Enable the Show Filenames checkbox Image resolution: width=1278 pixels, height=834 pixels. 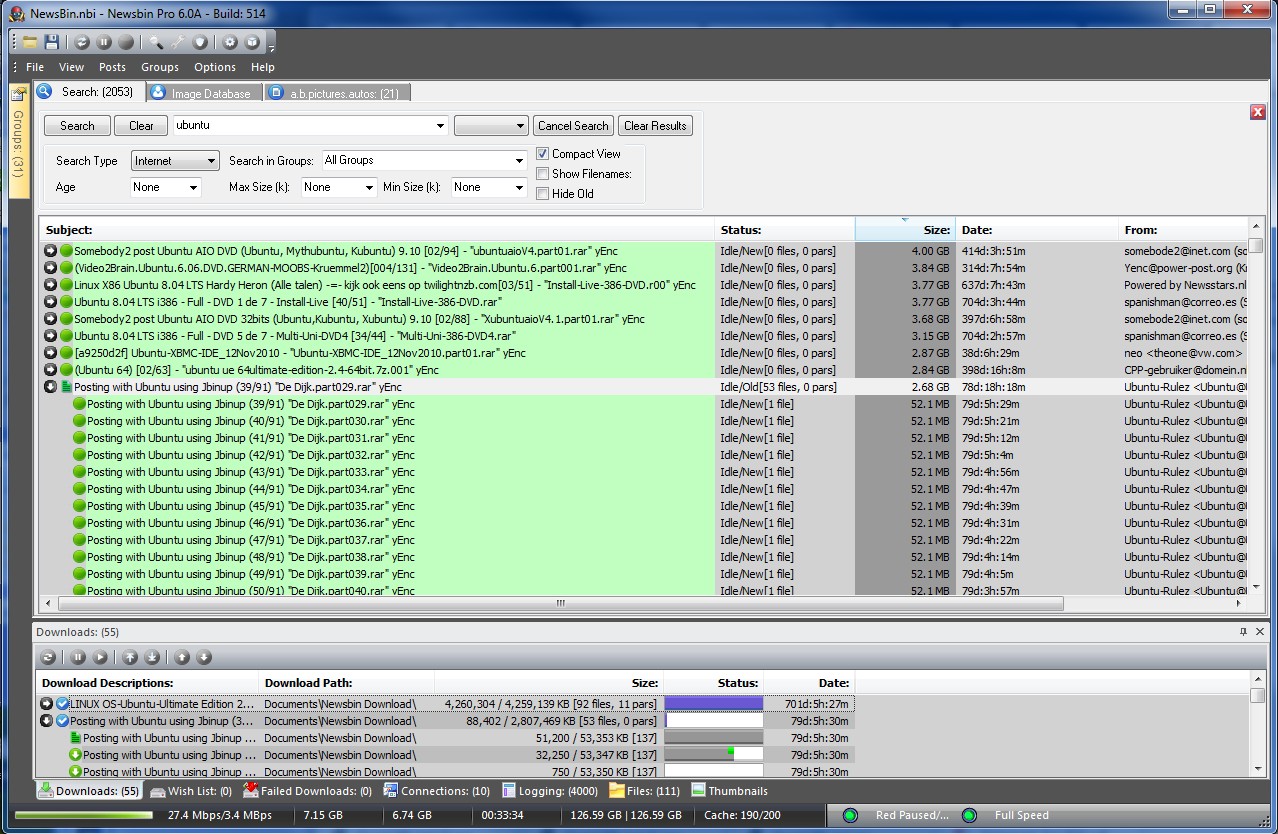542,174
